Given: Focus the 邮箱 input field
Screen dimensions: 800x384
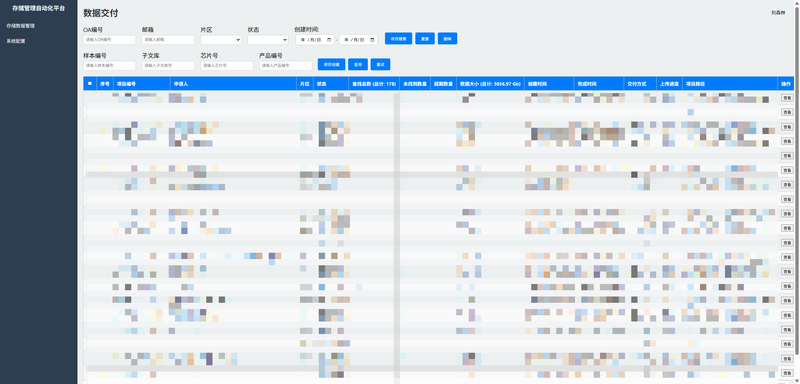Looking at the screenshot, I should point(168,39).
